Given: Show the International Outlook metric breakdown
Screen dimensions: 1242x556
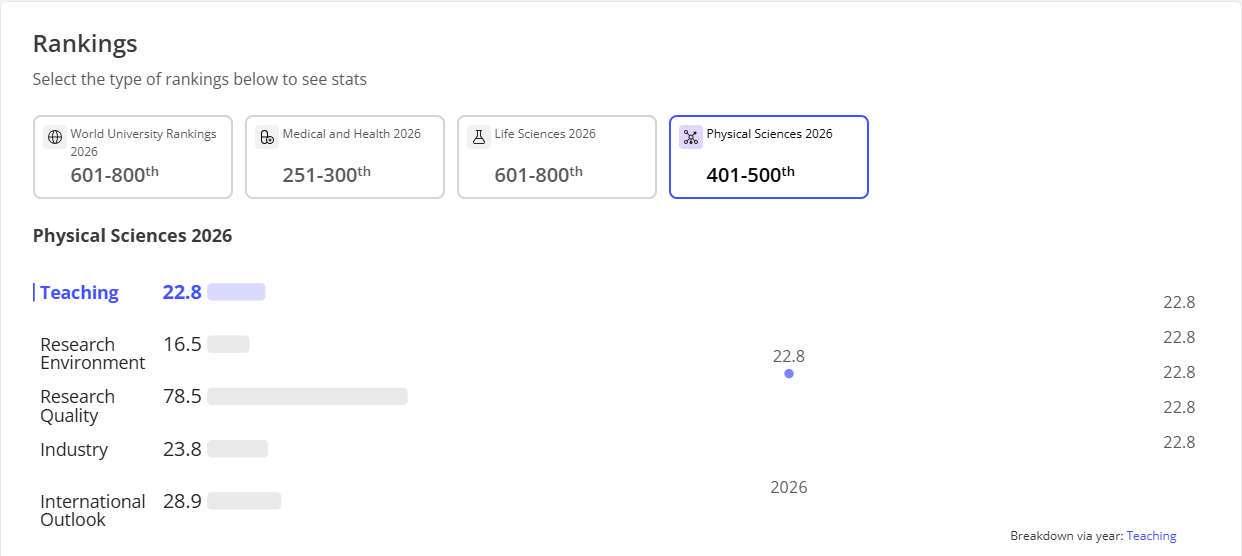Looking at the screenshot, I should coord(92,510).
